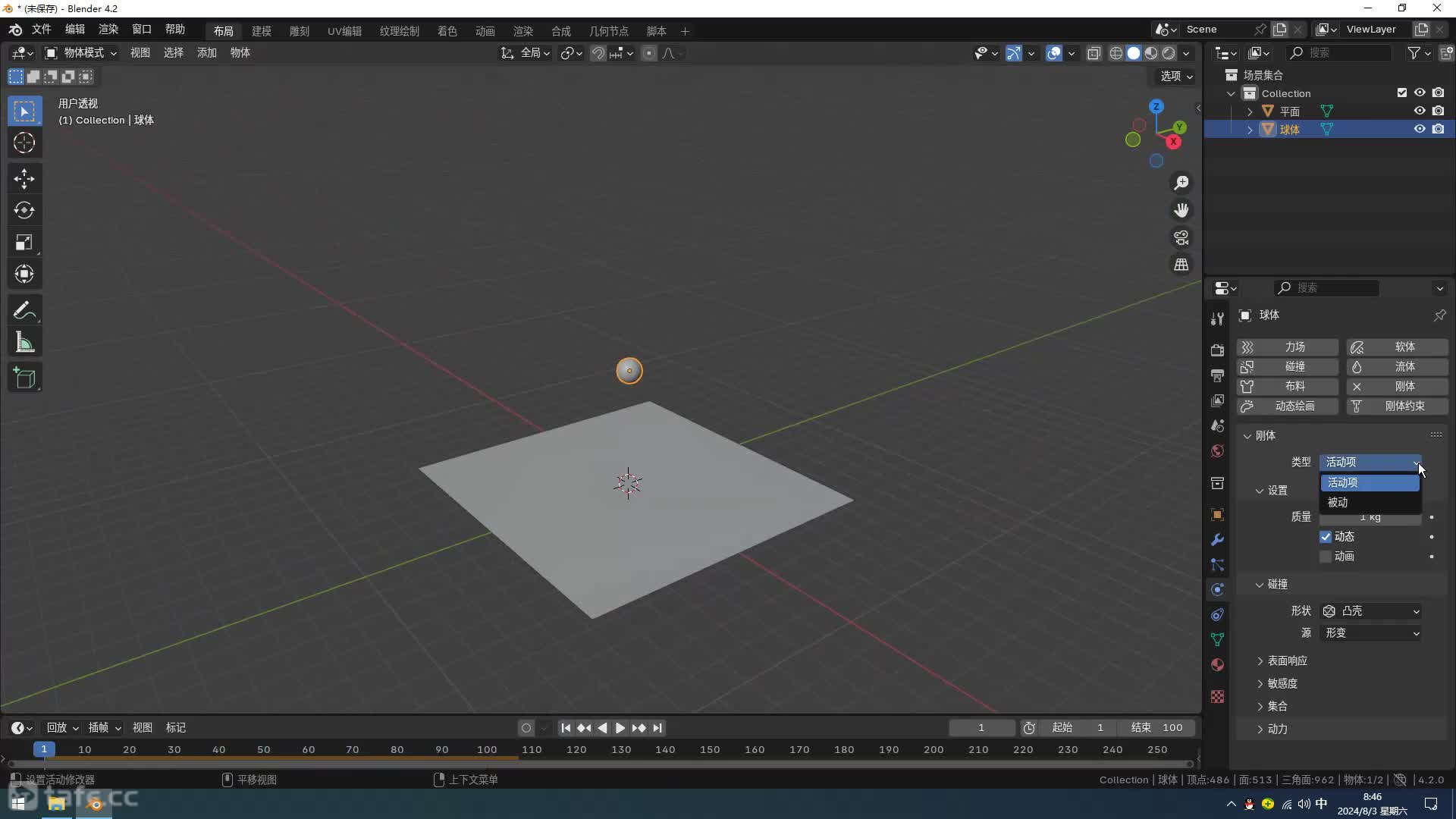This screenshot has width=1456, height=819.
Task: Switch to the 建模 workspace tab
Action: (x=262, y=31)
